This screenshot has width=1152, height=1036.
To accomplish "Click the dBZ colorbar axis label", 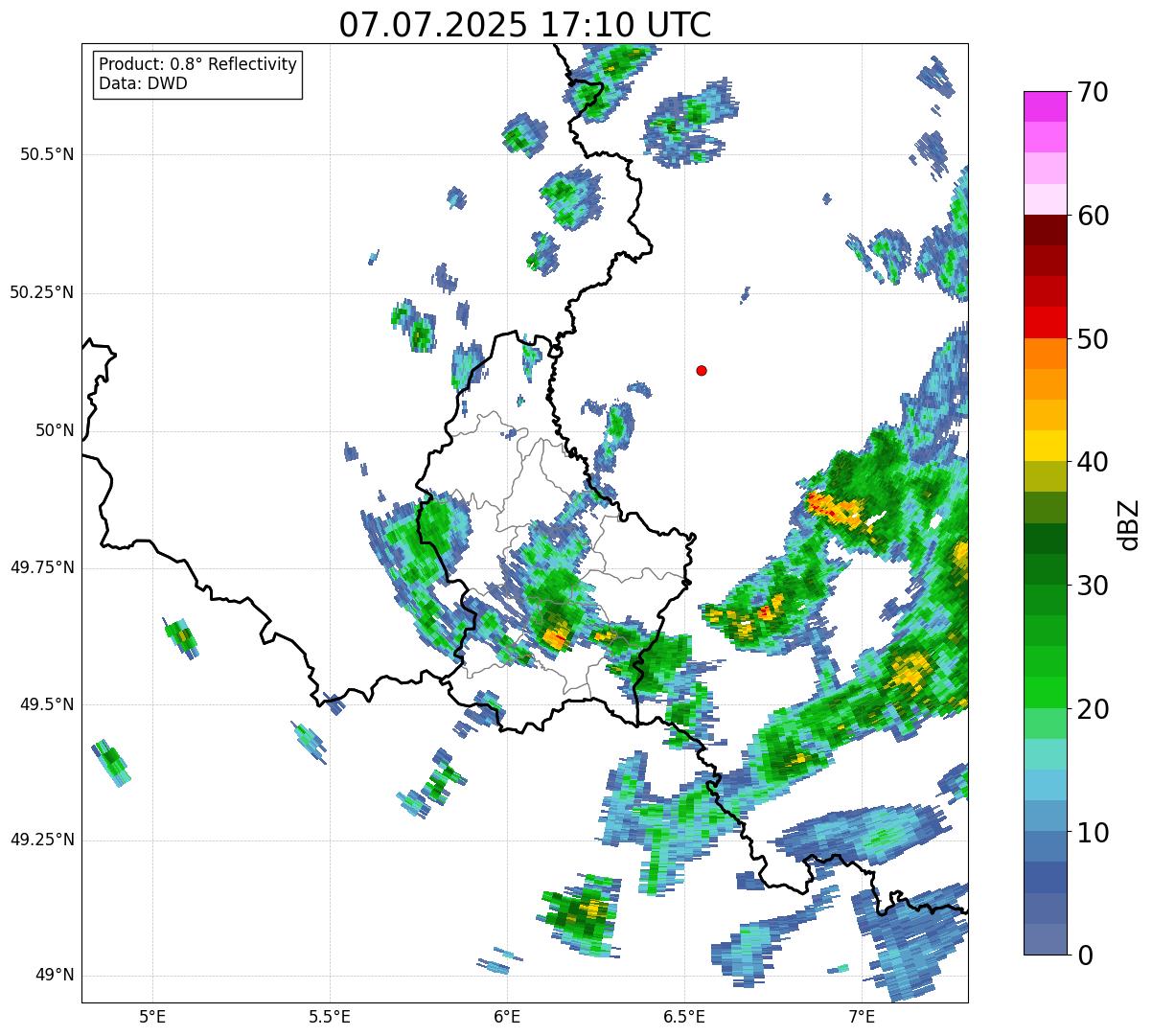I will pyautogui.click(x=1129, y=523).
